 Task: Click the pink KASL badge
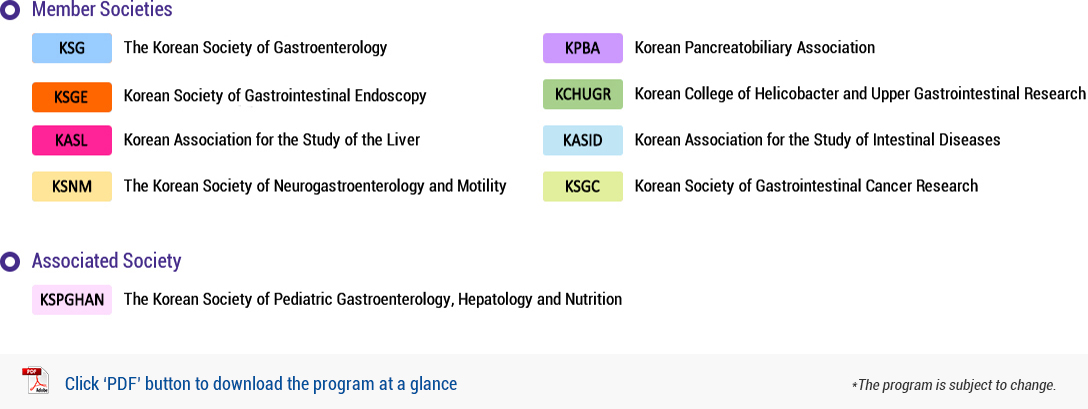tap(72, 140)
